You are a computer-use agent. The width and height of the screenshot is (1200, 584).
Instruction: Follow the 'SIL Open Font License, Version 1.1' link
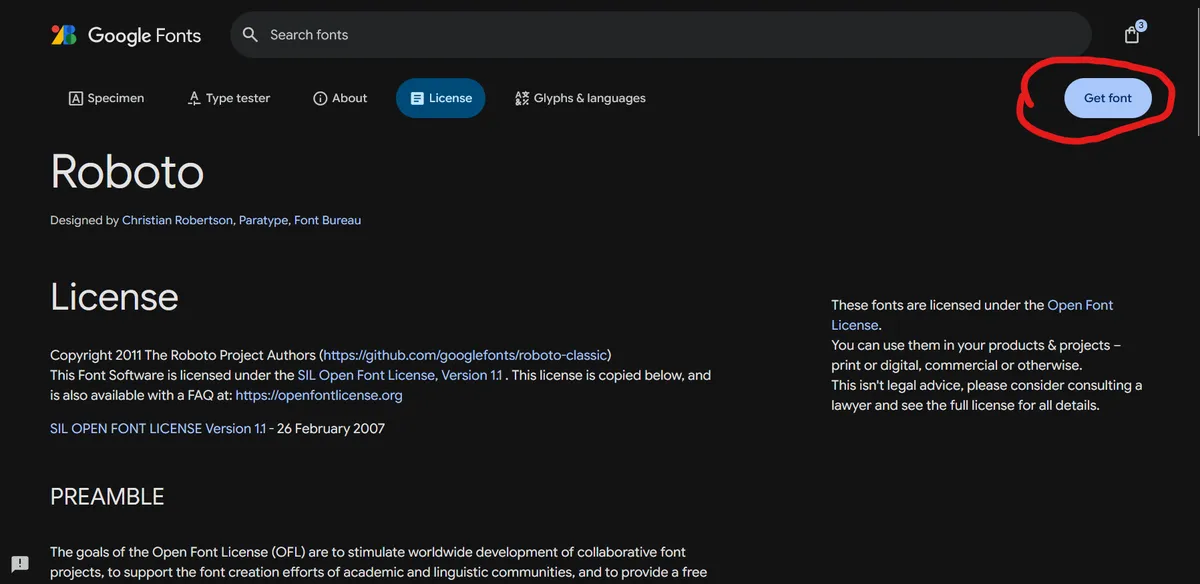pyautogui.click(x=400, y=375)
